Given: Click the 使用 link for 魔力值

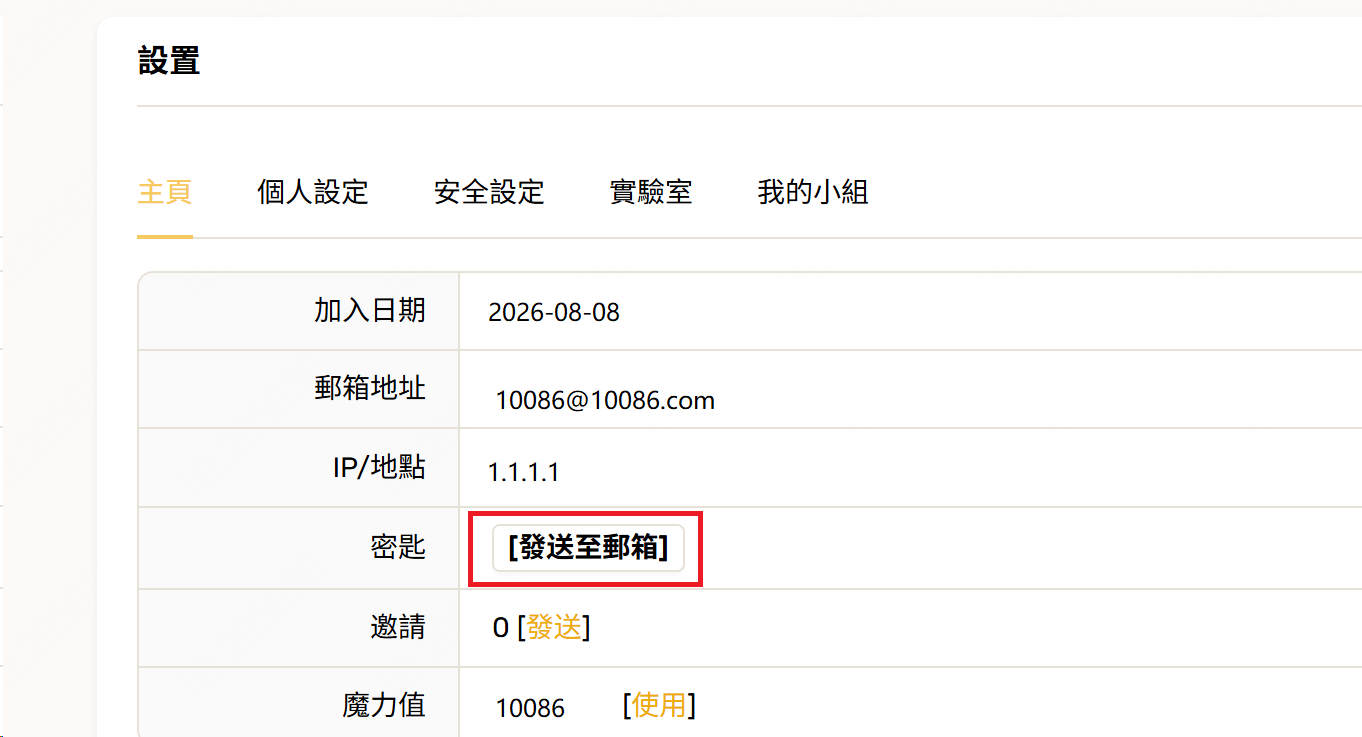Looking at the screenshot, I should tap(659, 705).
